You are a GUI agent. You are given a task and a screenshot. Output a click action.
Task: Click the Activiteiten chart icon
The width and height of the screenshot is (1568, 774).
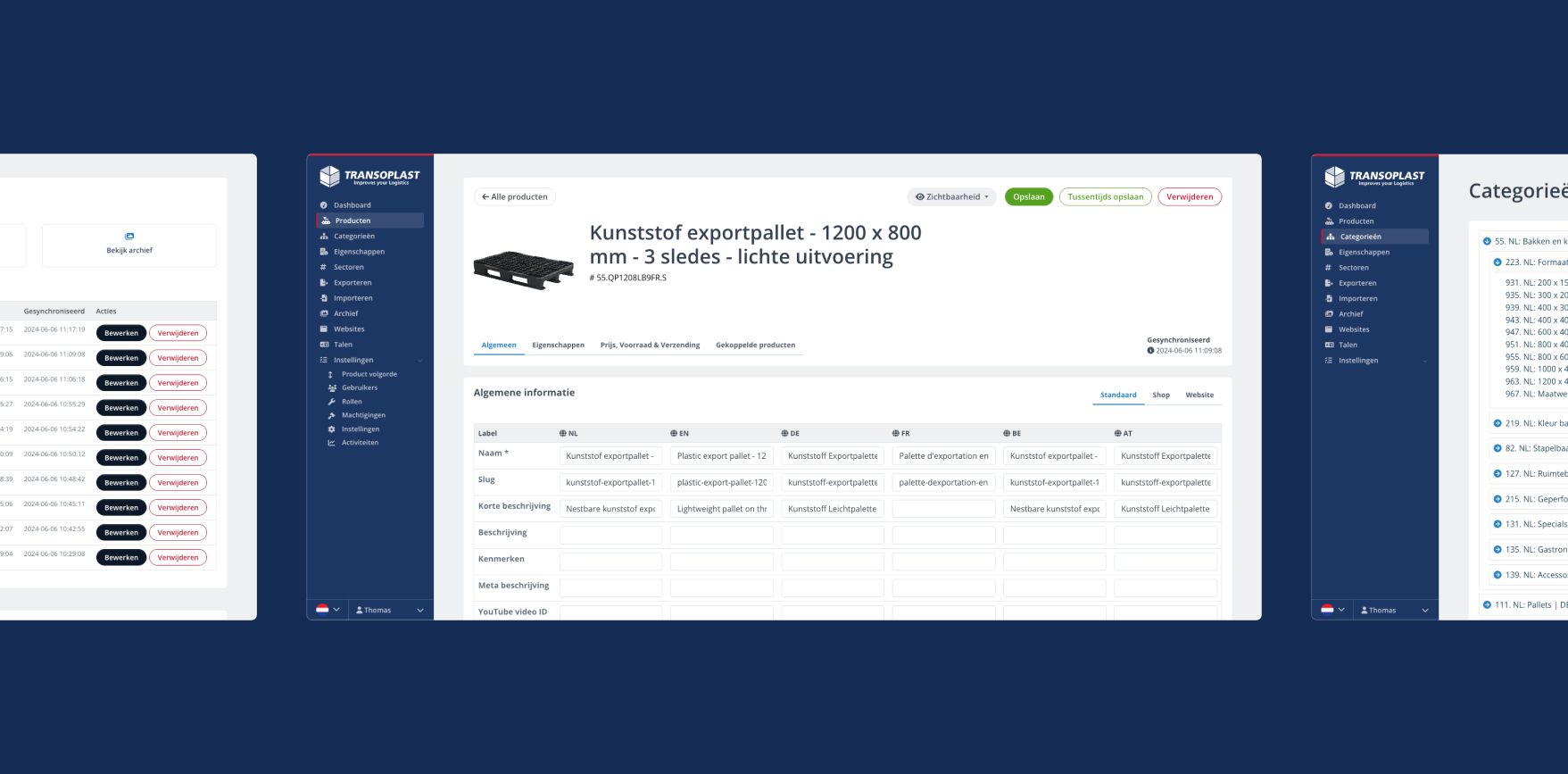coord(332,443)
